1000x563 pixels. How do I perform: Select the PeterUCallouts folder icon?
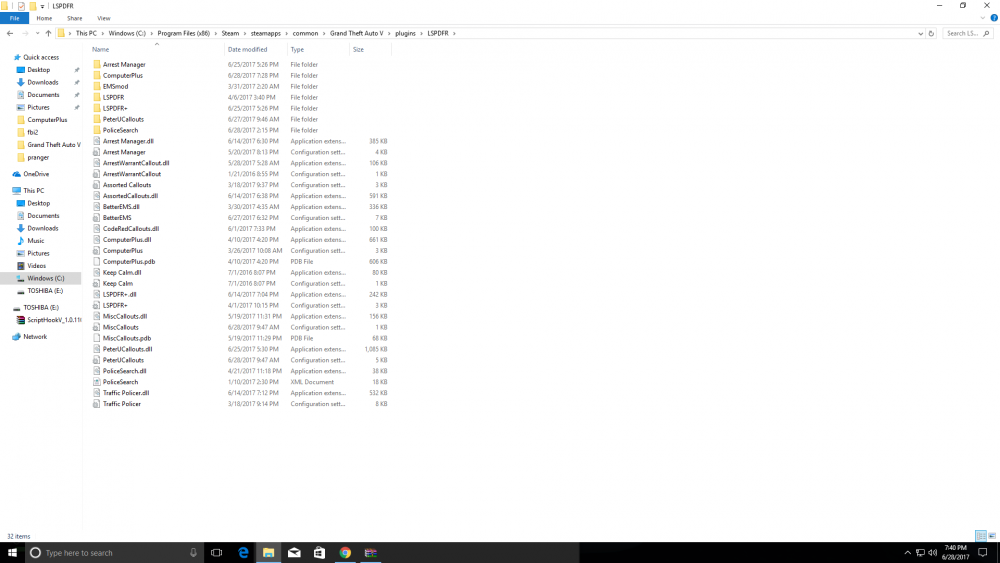pyautogui.click(x=97, y=119)
